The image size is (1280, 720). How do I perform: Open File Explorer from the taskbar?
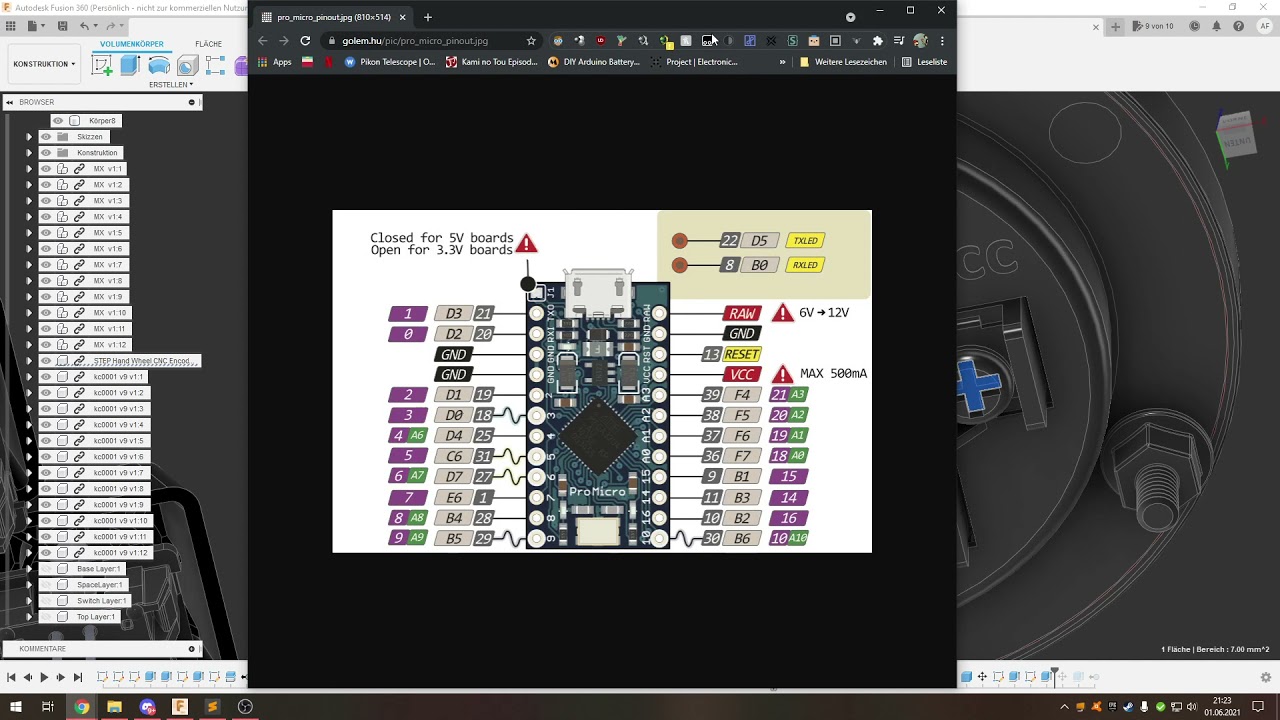click(114, 707)
